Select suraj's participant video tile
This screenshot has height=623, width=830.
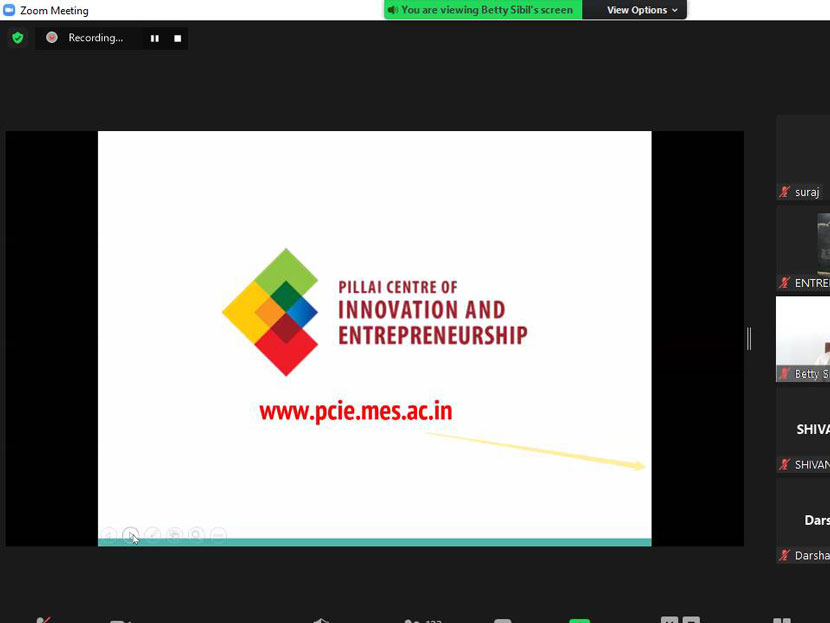[x=803, y=158]
